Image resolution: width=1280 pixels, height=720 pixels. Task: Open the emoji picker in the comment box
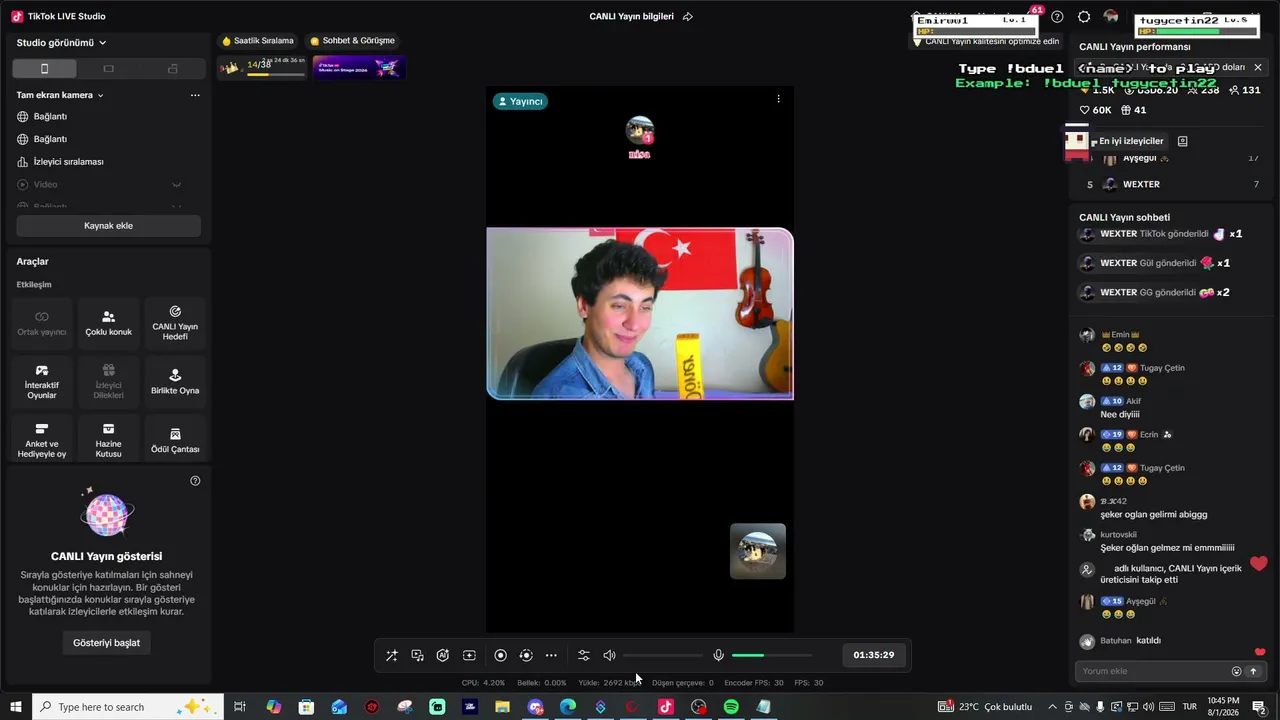click(1237, 671)
